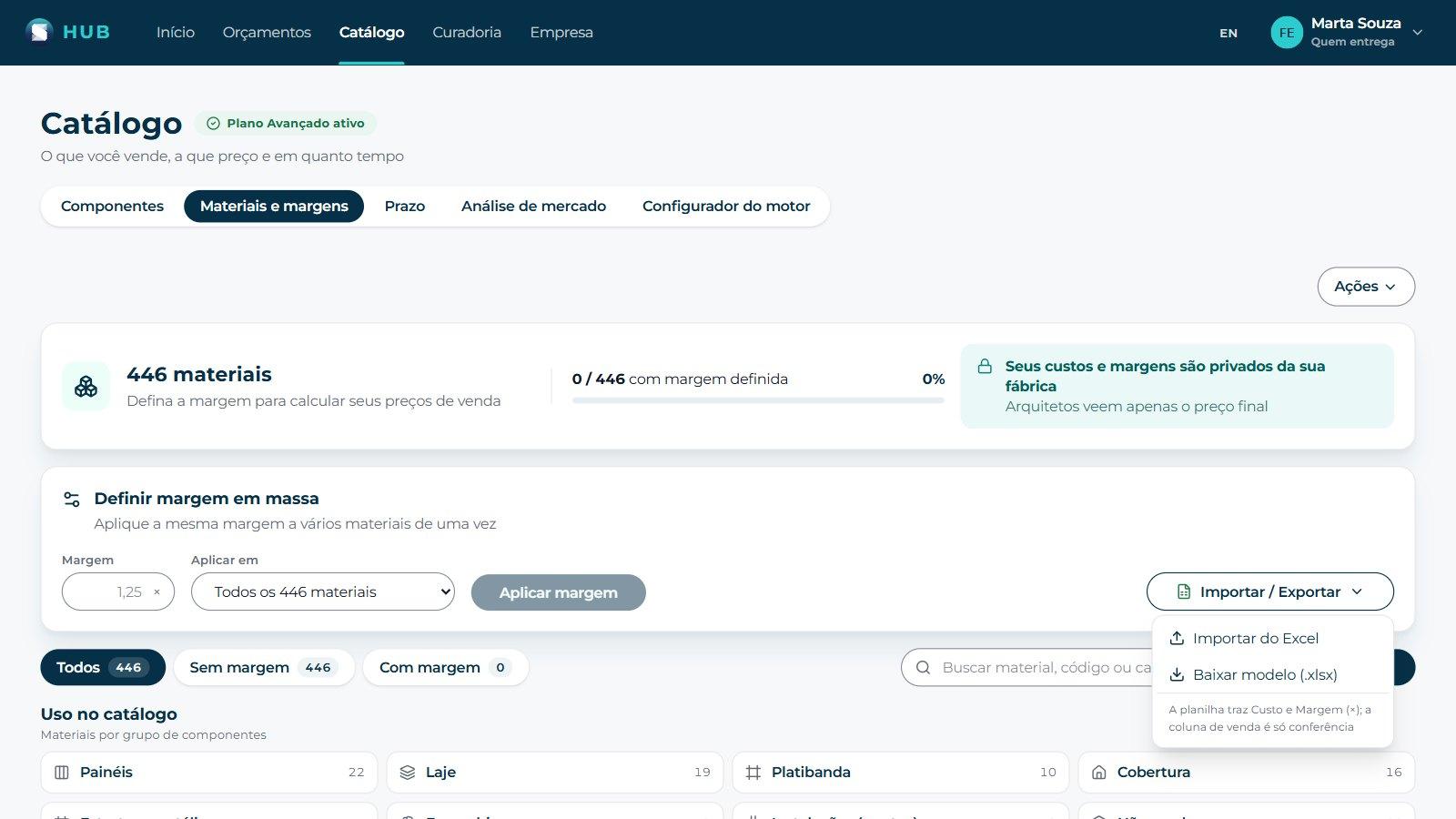Focus the Margem input field
This screenshot has height=819, width=1456.
point(118,591)
